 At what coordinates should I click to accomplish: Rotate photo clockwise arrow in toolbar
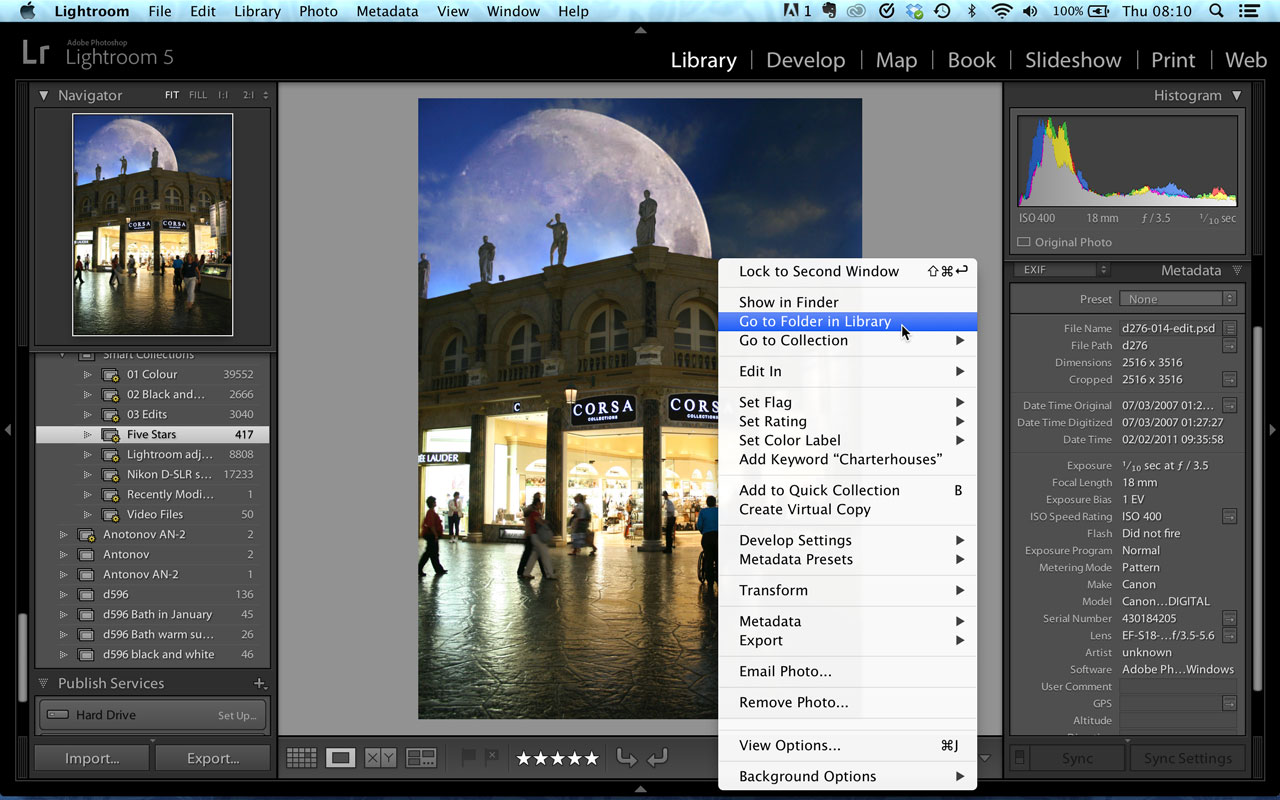coord(657,758)
